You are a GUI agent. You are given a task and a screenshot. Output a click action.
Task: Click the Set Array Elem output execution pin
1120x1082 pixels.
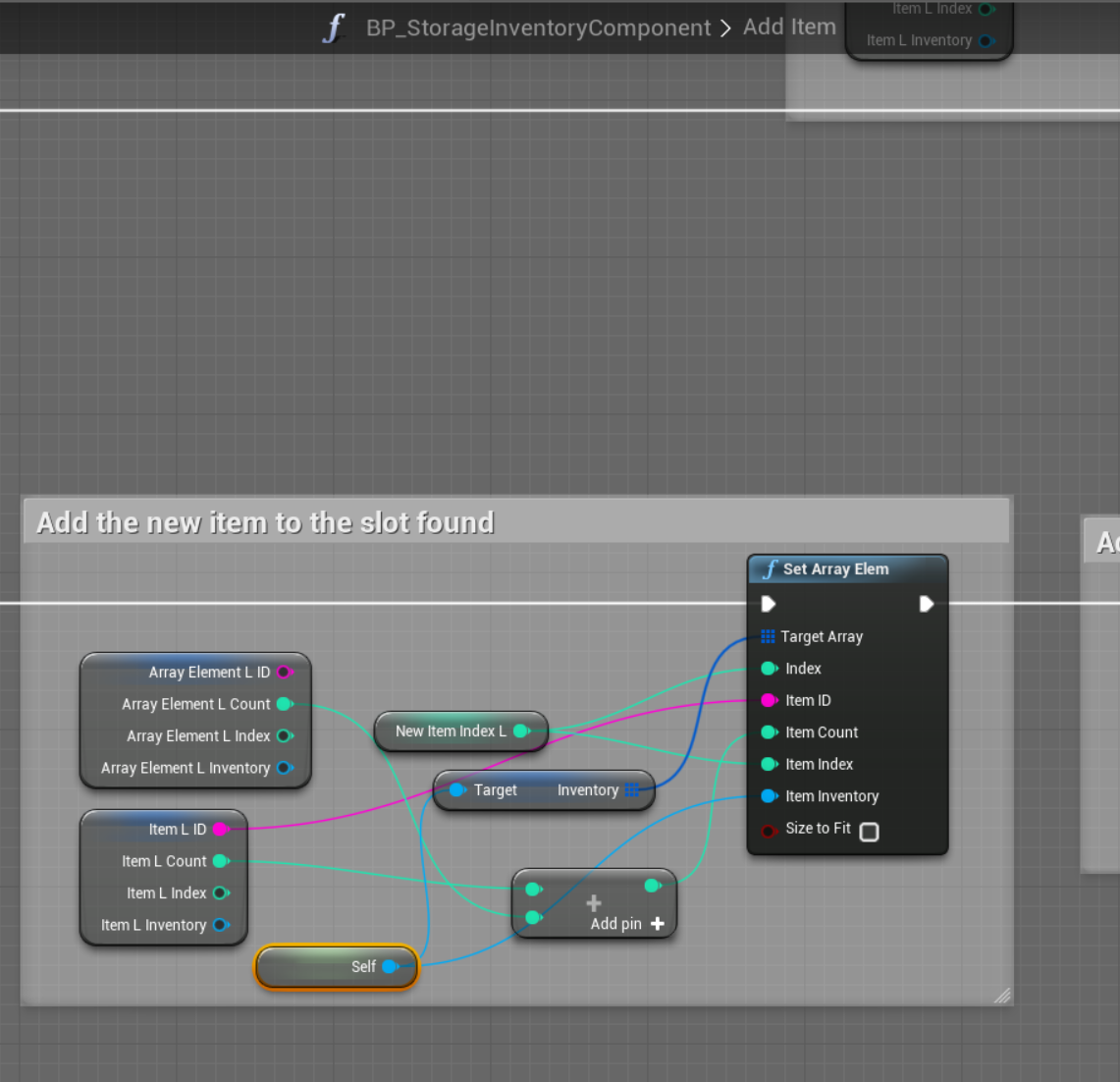[x=926, y=604]
